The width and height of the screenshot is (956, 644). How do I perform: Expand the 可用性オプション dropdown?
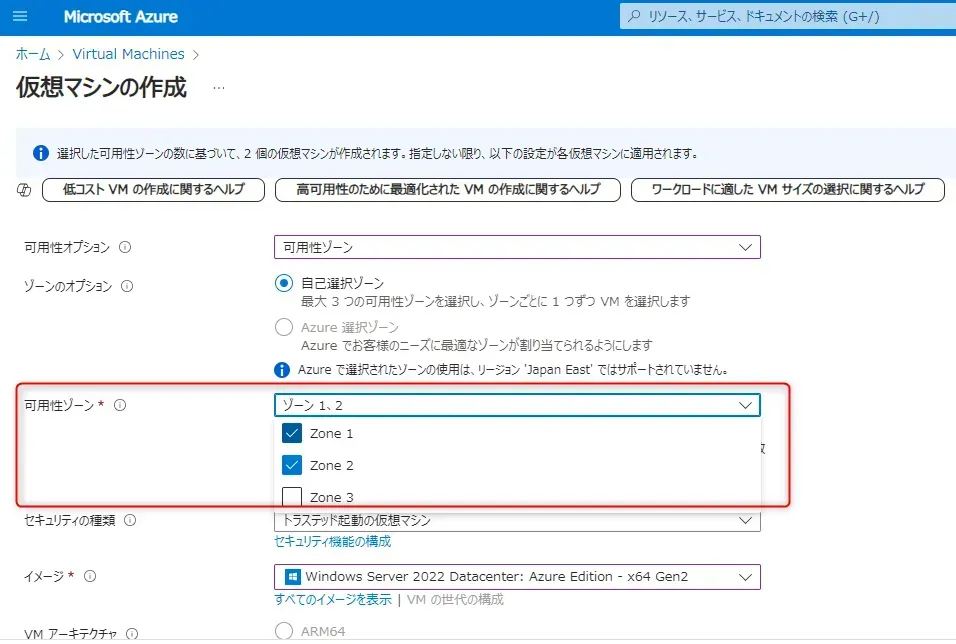(517, 247)
